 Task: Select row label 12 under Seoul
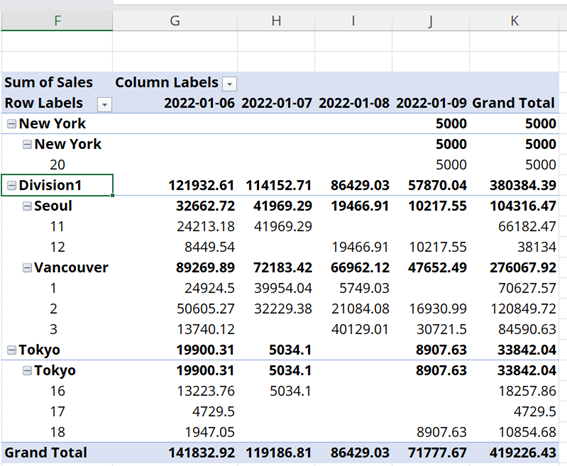57,247
